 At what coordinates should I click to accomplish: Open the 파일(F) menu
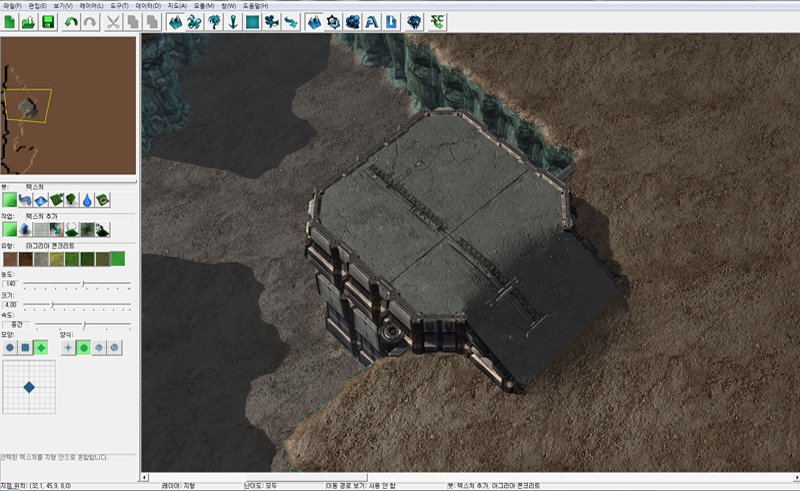[x=12, y=6]
